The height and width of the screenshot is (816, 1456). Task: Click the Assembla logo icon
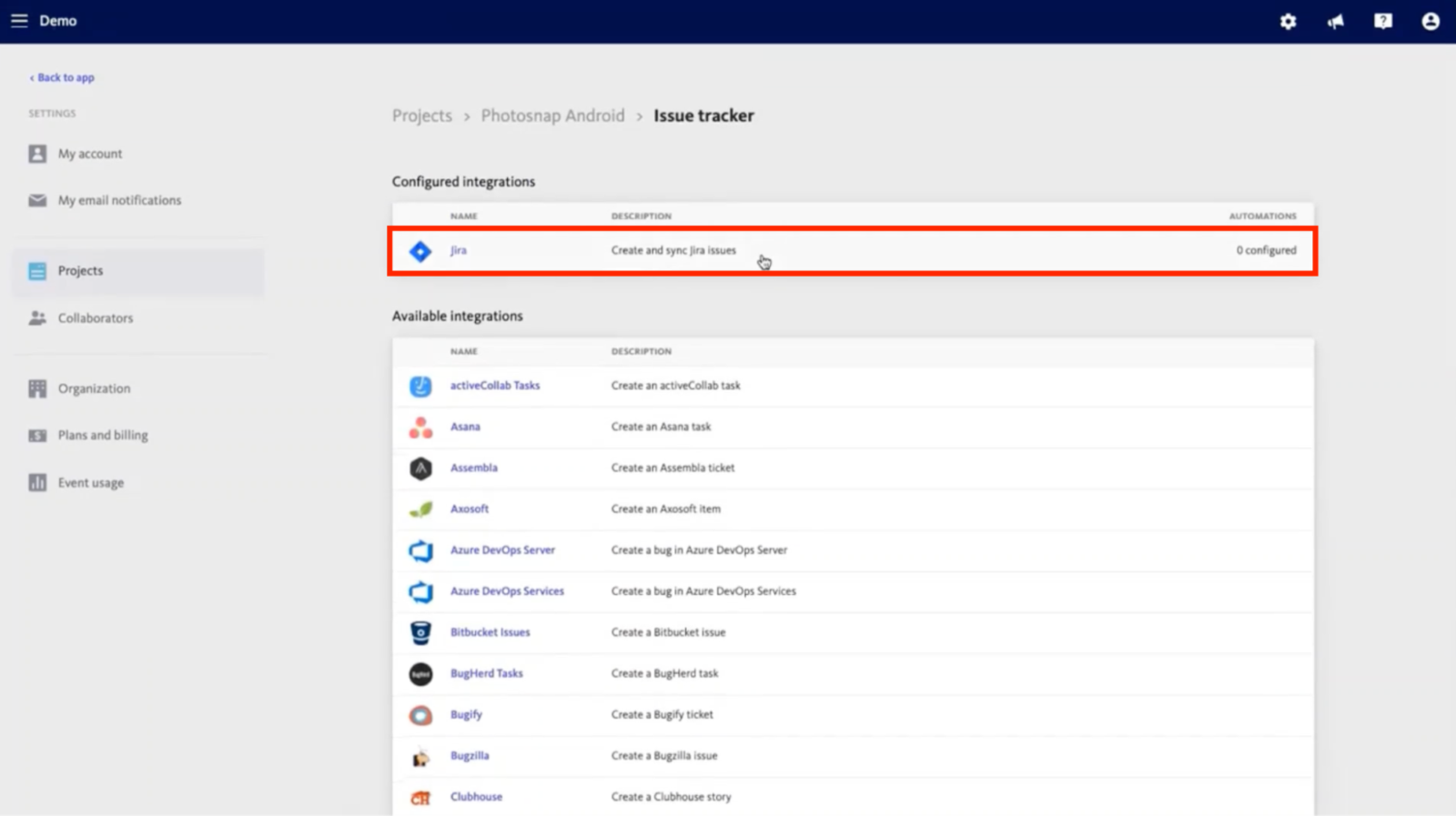[x=420, y=468]
